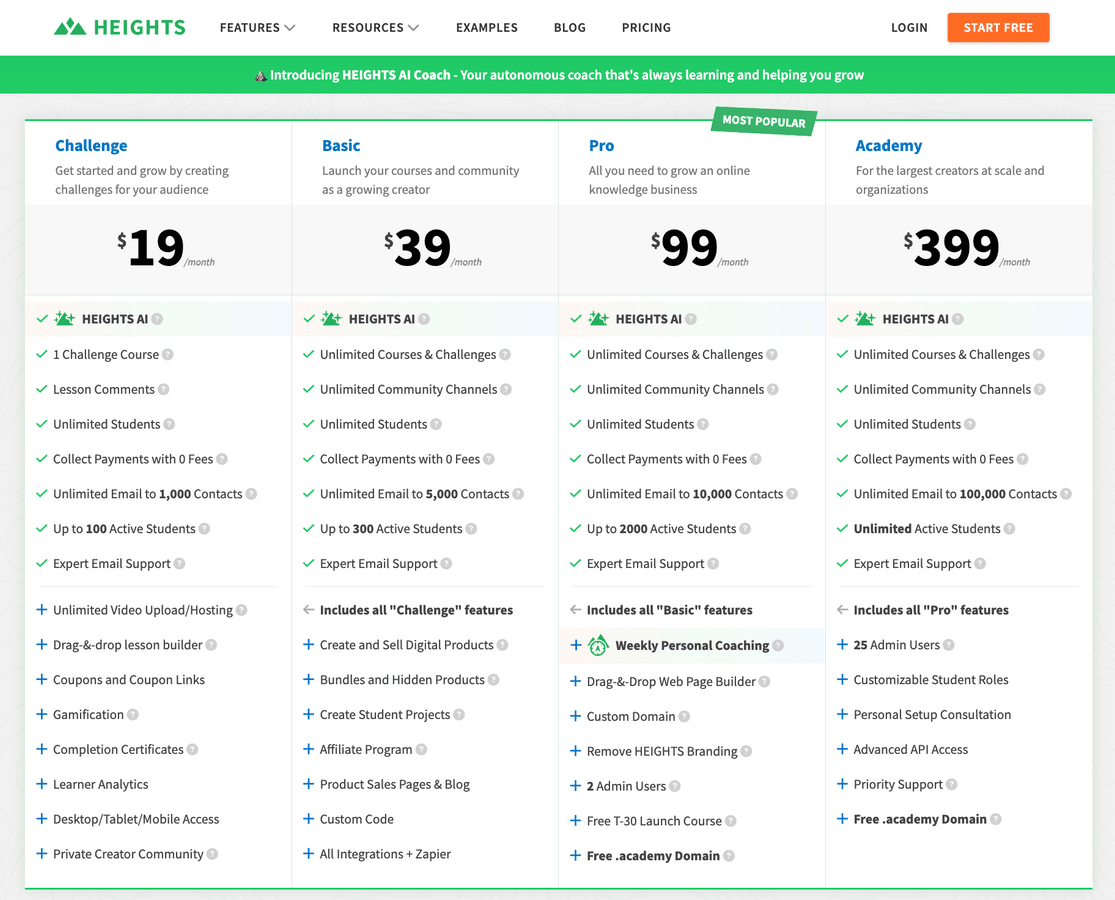
Task: Click the Login link
Action: click(909, 28)
